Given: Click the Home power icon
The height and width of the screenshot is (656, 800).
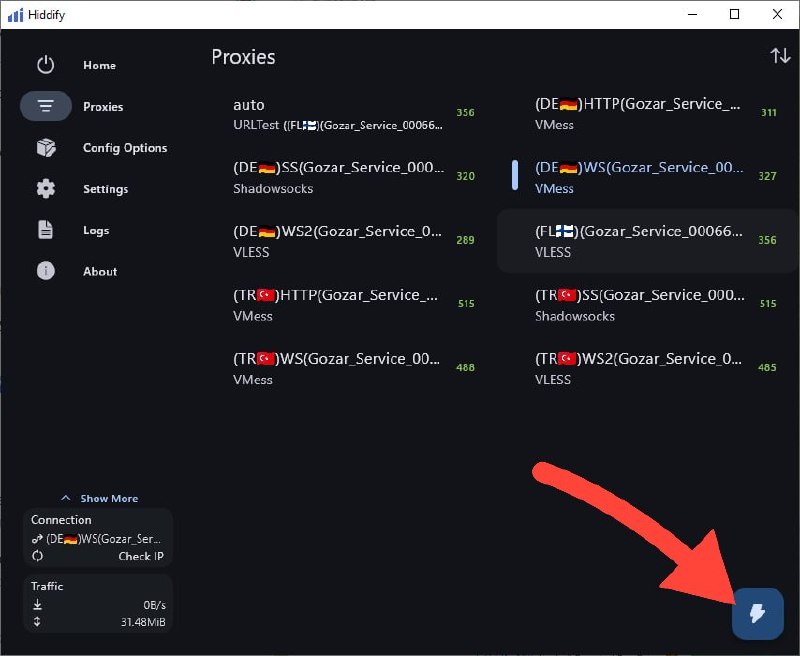Looking at the screenshot, I should [45, 65].
